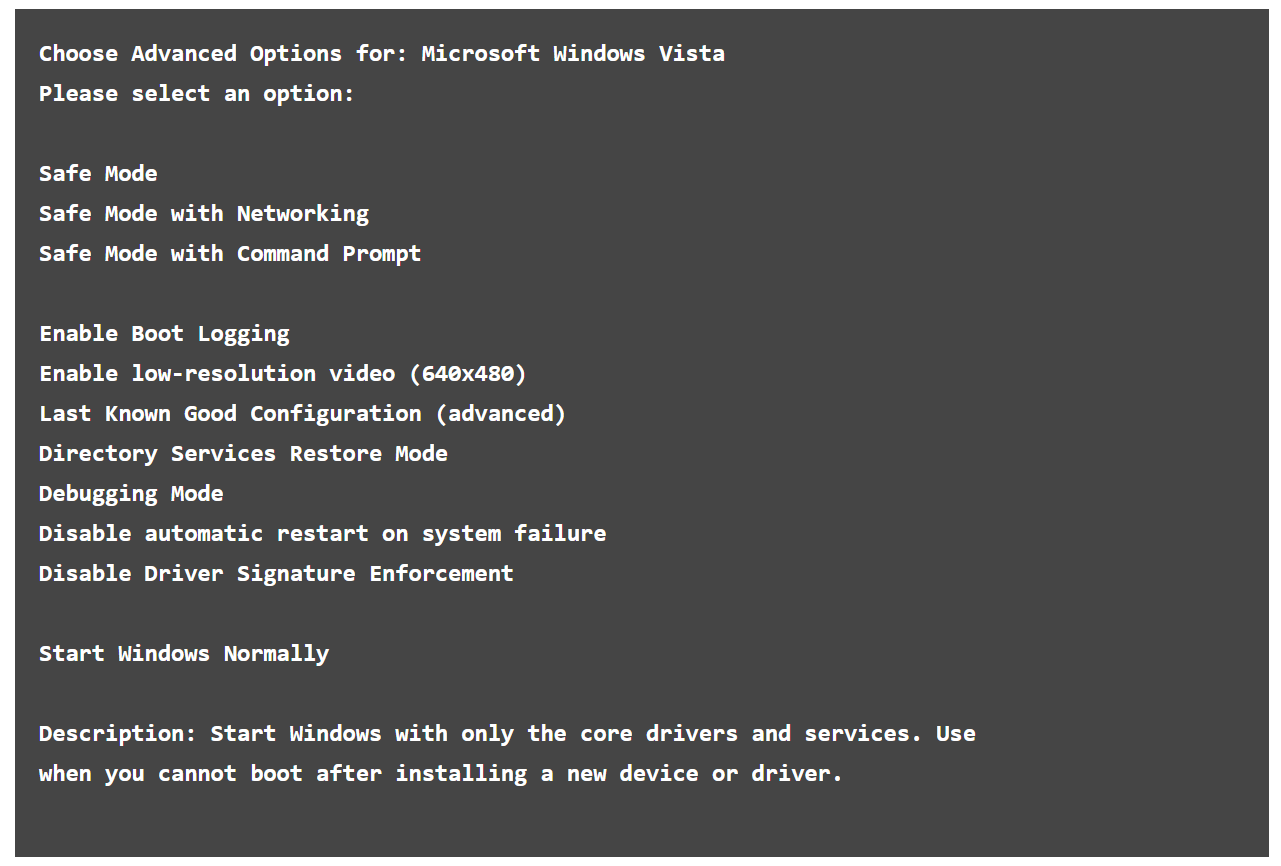
Task: Click the 'Please select an option:' prompt
Action: point(196,94)
